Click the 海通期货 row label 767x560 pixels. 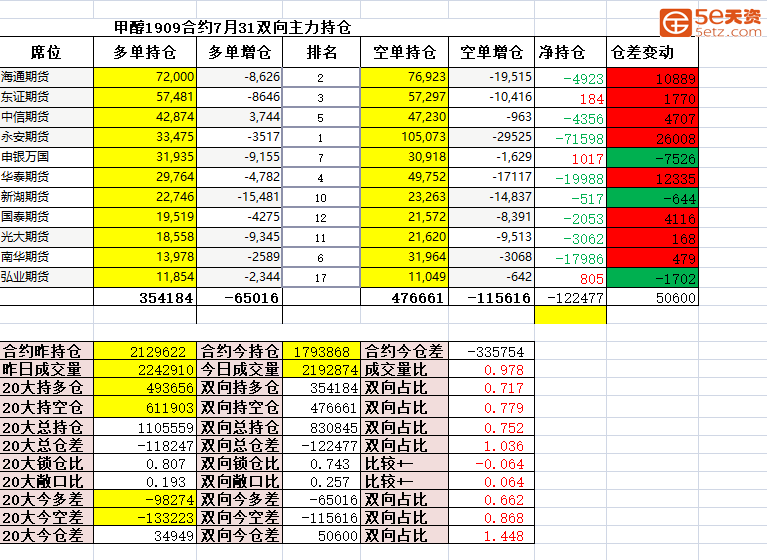pos(46,77)
